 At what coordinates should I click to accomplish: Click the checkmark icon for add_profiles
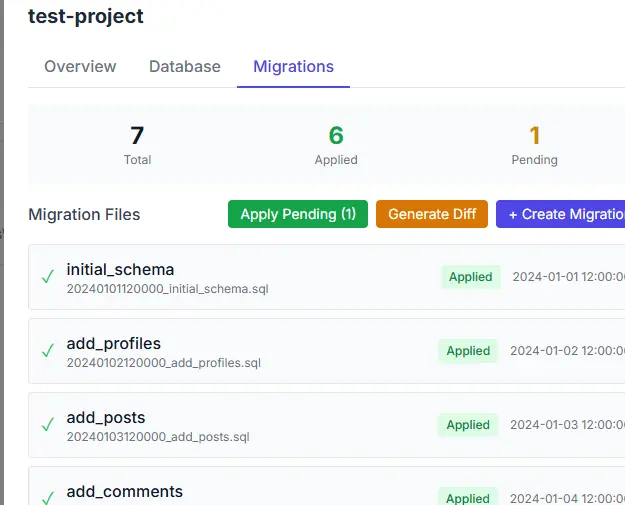(48, 351)
